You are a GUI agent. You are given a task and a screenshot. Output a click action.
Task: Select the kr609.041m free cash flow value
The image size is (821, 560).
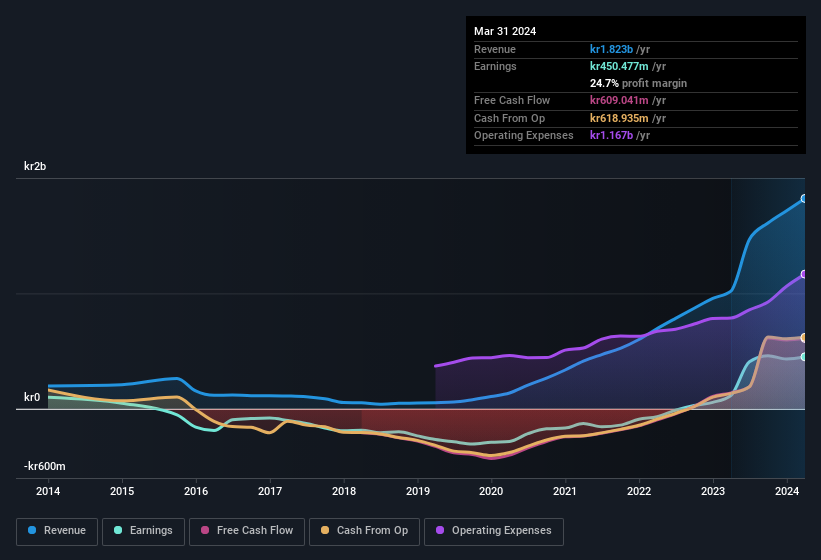click(619, 100)
